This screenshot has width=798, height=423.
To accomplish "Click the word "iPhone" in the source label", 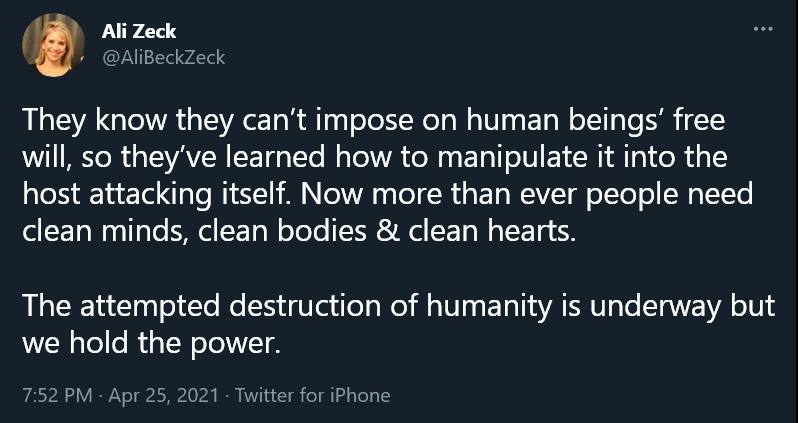I will [361, 394].
